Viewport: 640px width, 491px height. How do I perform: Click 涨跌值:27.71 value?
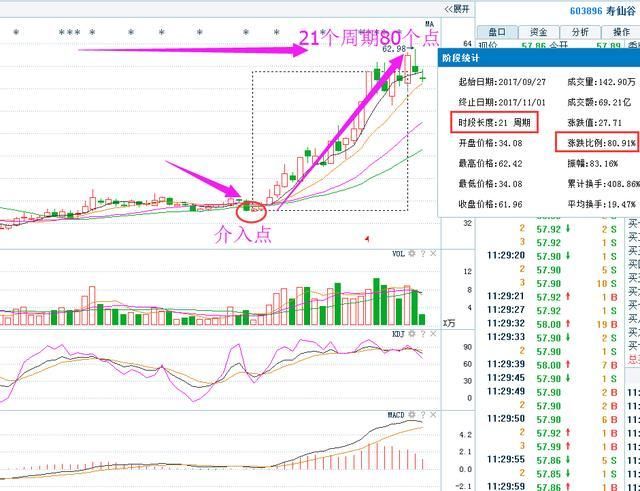pos(594,122)
